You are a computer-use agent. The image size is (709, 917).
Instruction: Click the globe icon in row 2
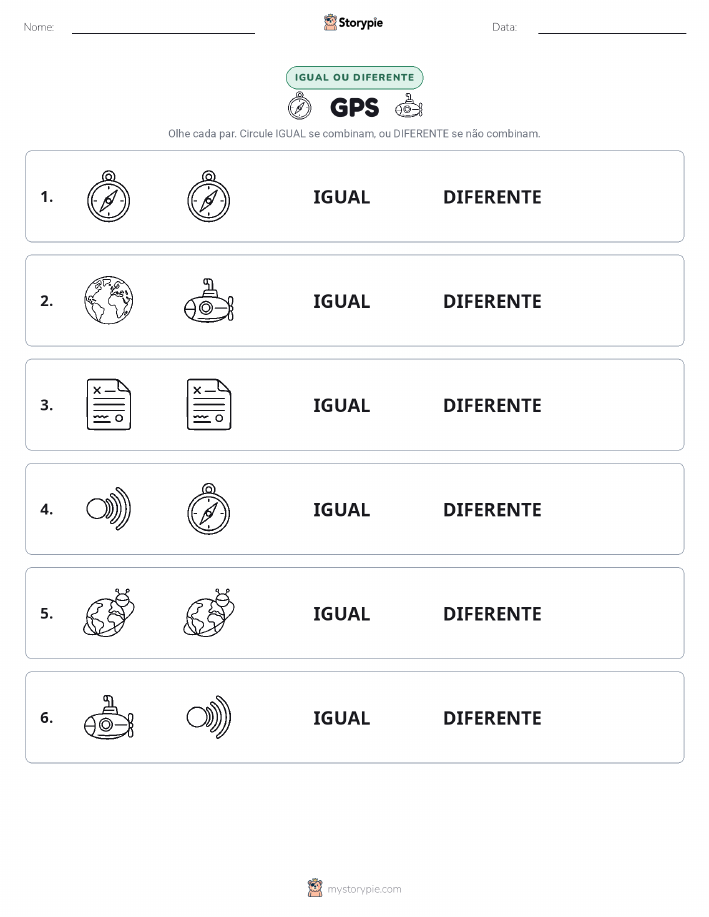coord(109,301)
